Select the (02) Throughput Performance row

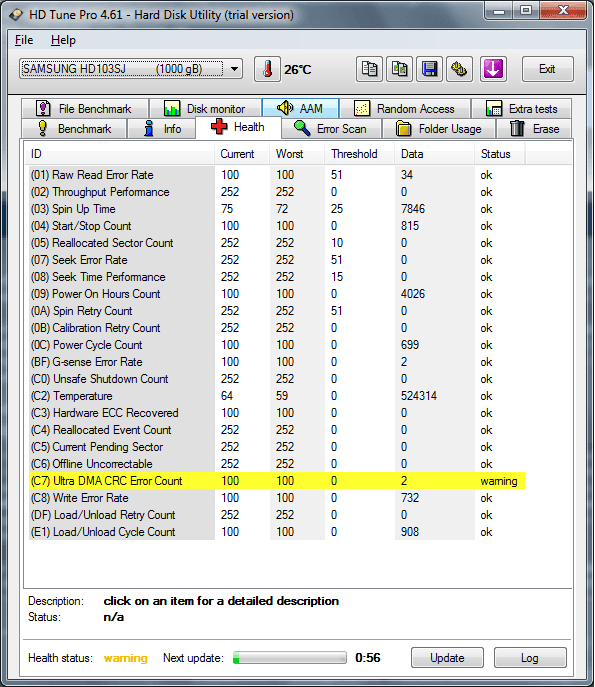pos(277,192)
